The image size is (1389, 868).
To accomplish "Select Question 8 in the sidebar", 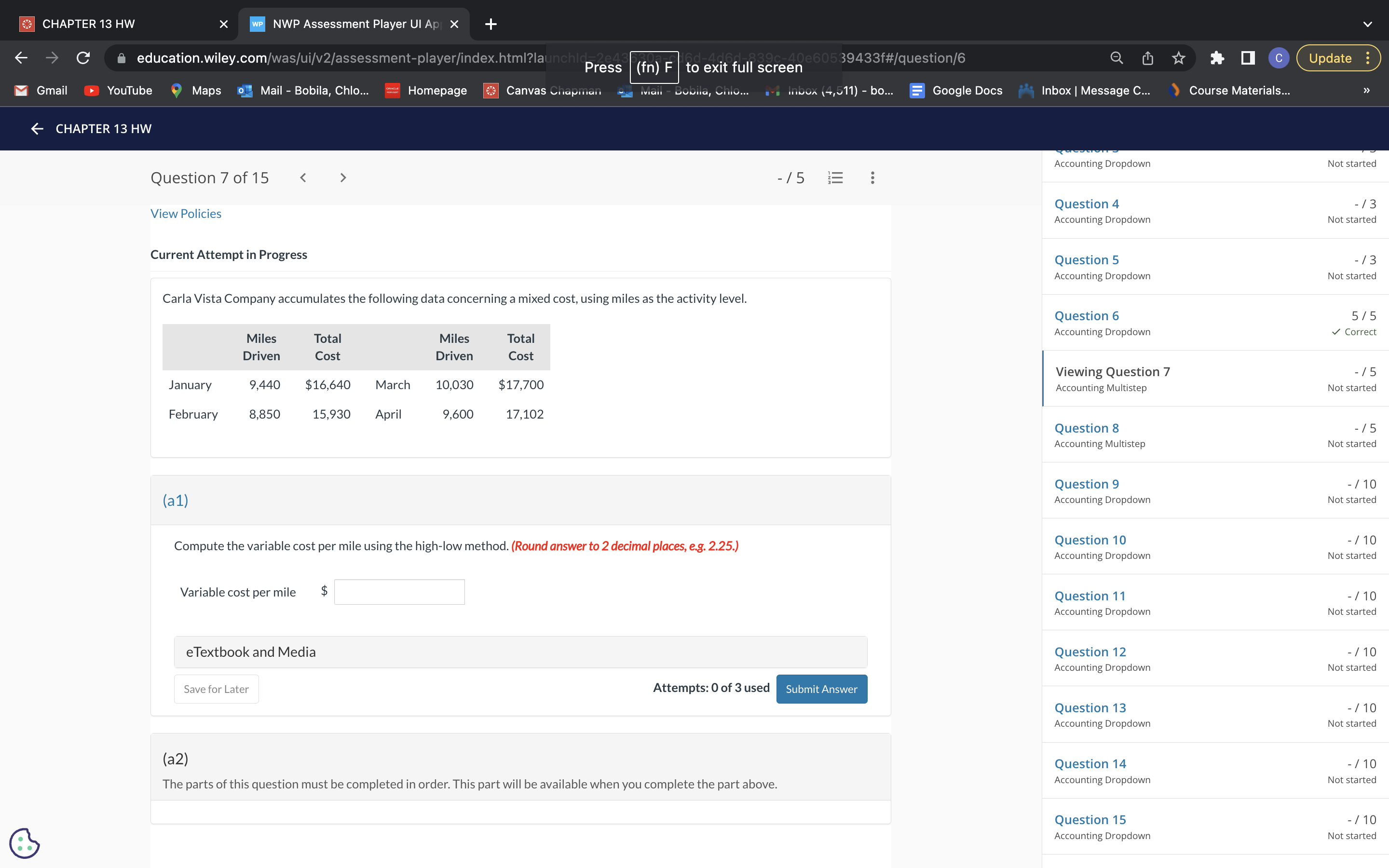I will coord(1087,428).
